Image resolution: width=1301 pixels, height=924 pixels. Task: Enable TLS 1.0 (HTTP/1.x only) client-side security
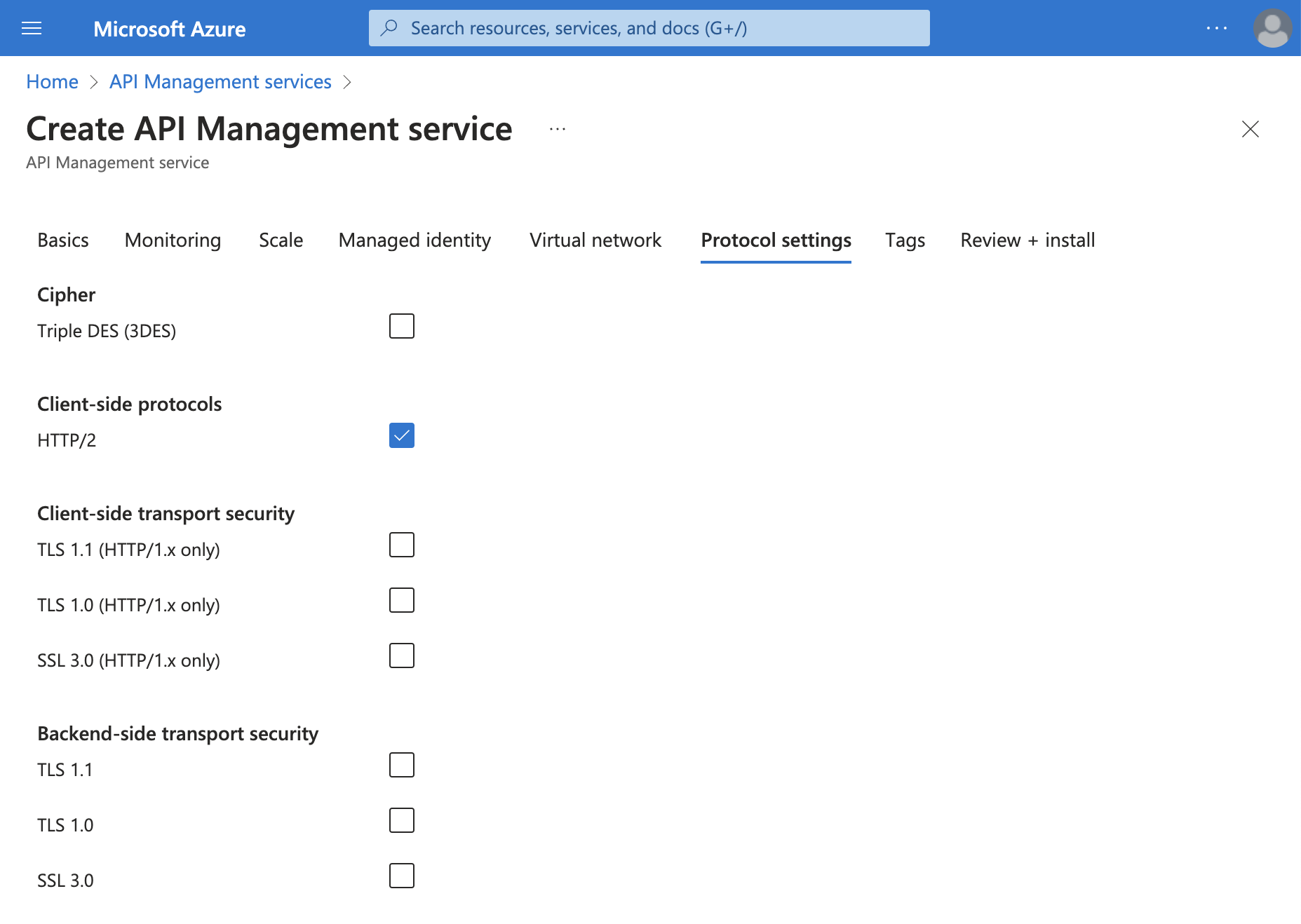pos(401,599)
